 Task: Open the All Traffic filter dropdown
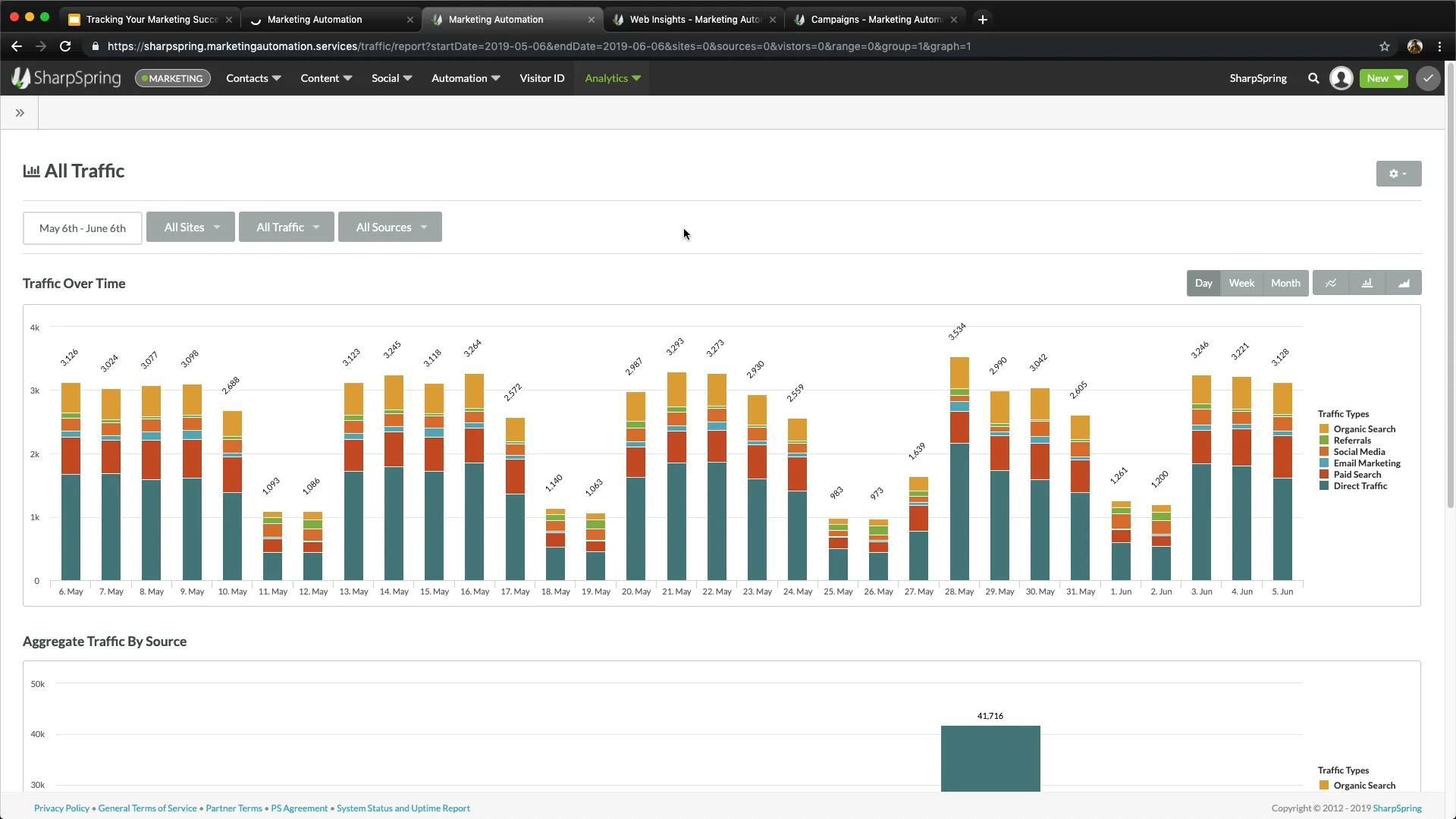(287, 227)
